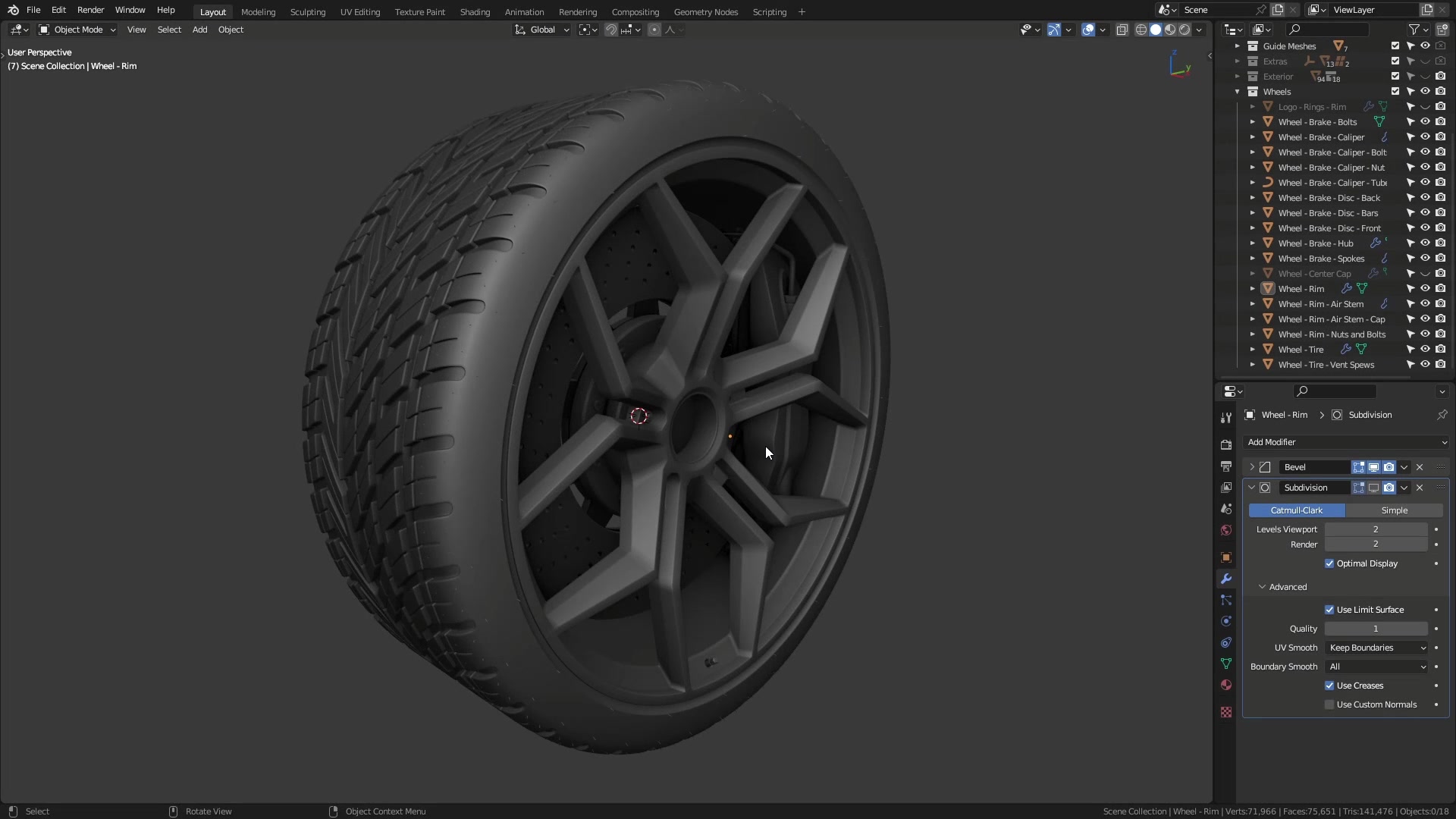
Task: Open Boundary Smooth All dropdown
Action: coord(1377,667)
